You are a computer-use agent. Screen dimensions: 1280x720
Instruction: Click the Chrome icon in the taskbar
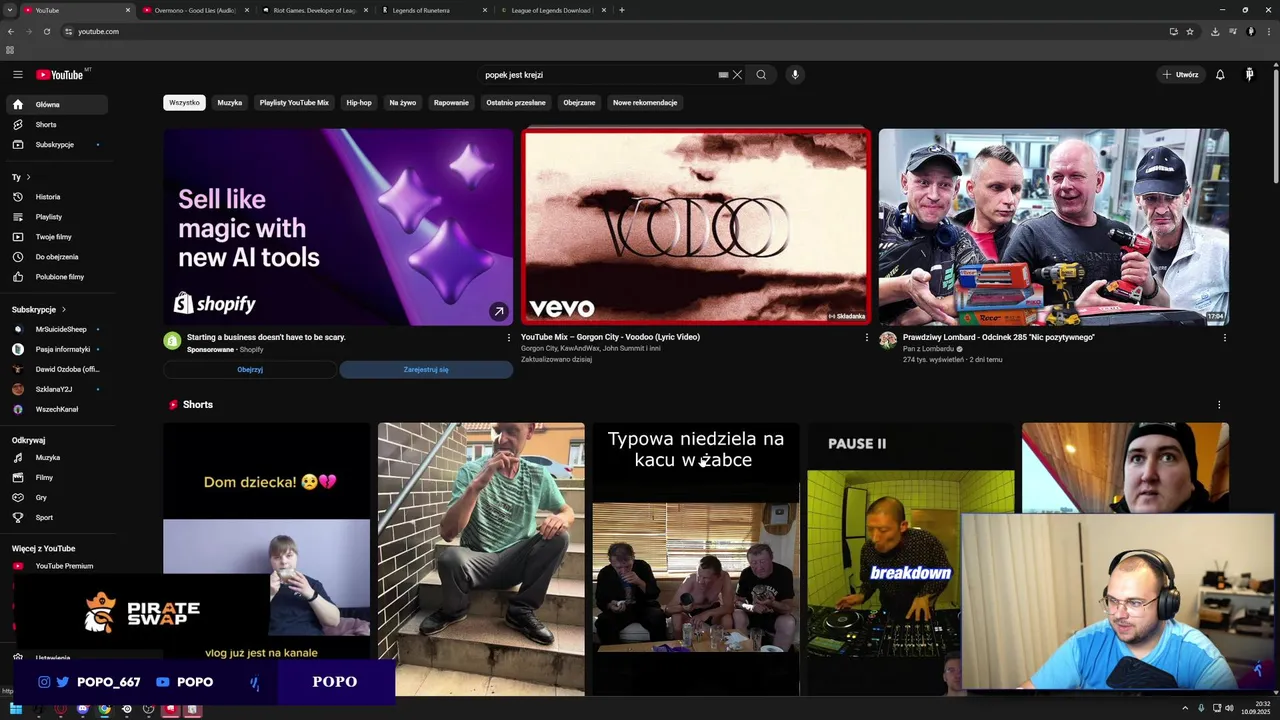(104, 709)
